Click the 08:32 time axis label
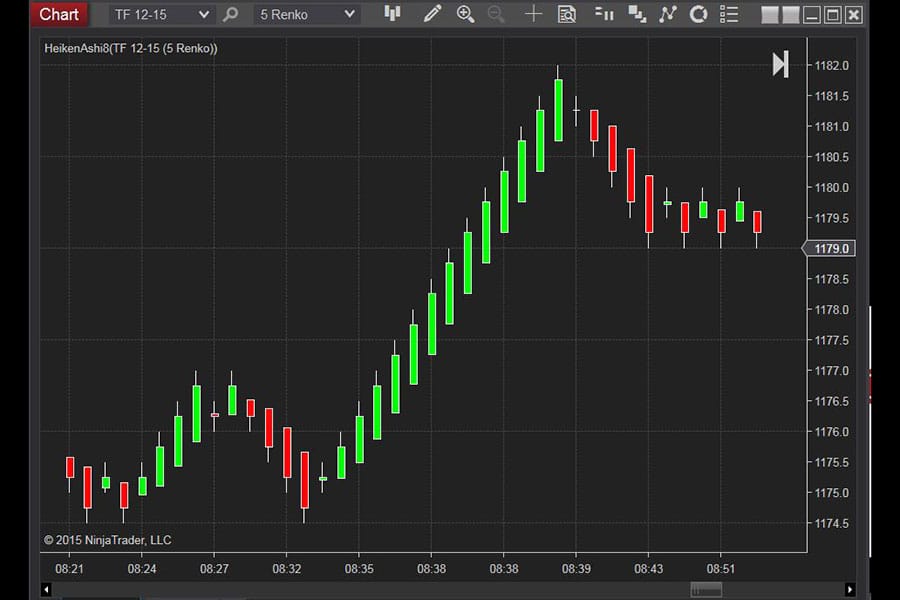The height and width of the screenshot is (600, 900). click(286, 569)
